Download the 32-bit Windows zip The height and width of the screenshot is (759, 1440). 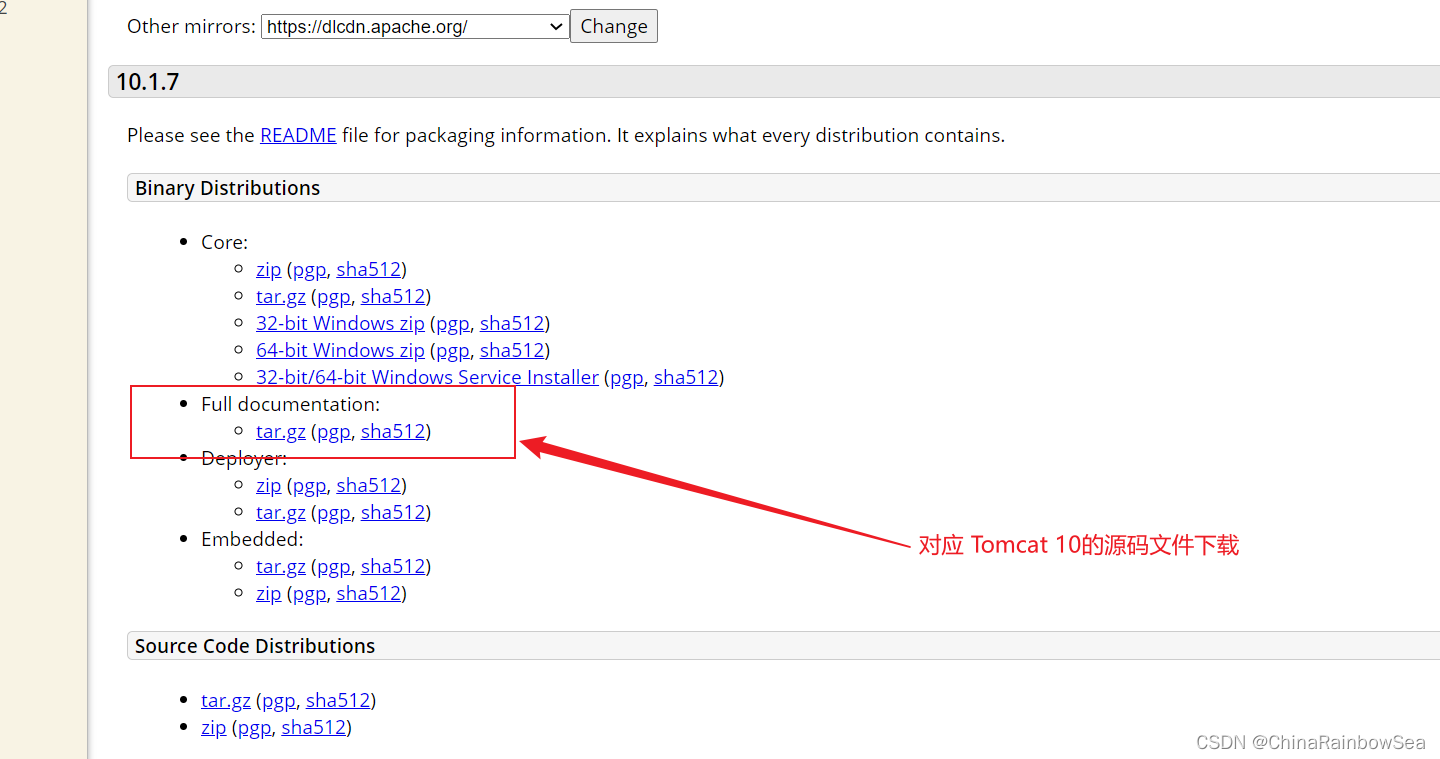pos(340,323)
